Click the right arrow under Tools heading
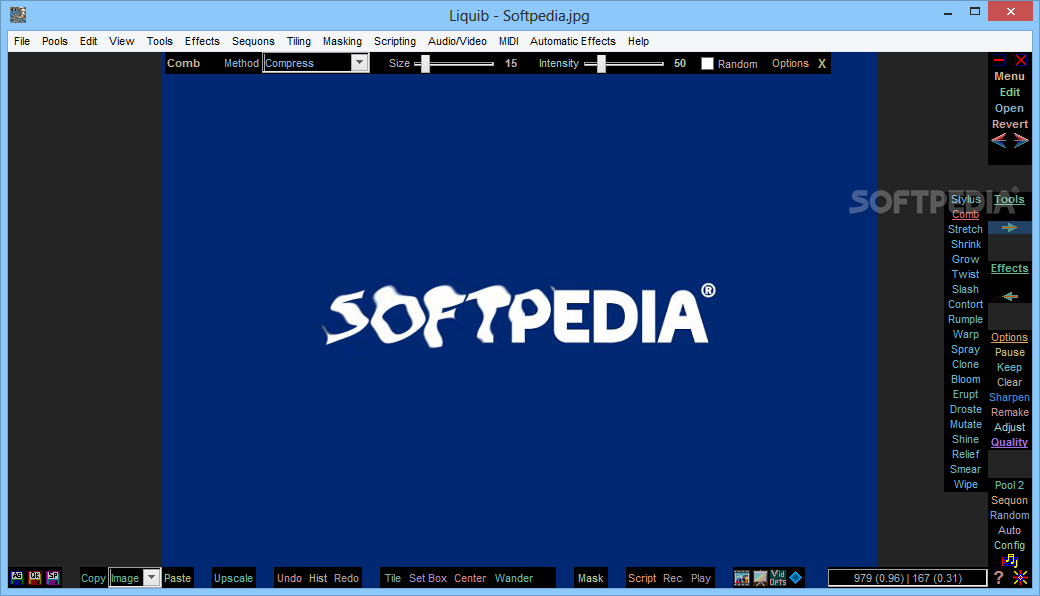This screenshot has width=1040, height=596. click(x=1009, y=227)
